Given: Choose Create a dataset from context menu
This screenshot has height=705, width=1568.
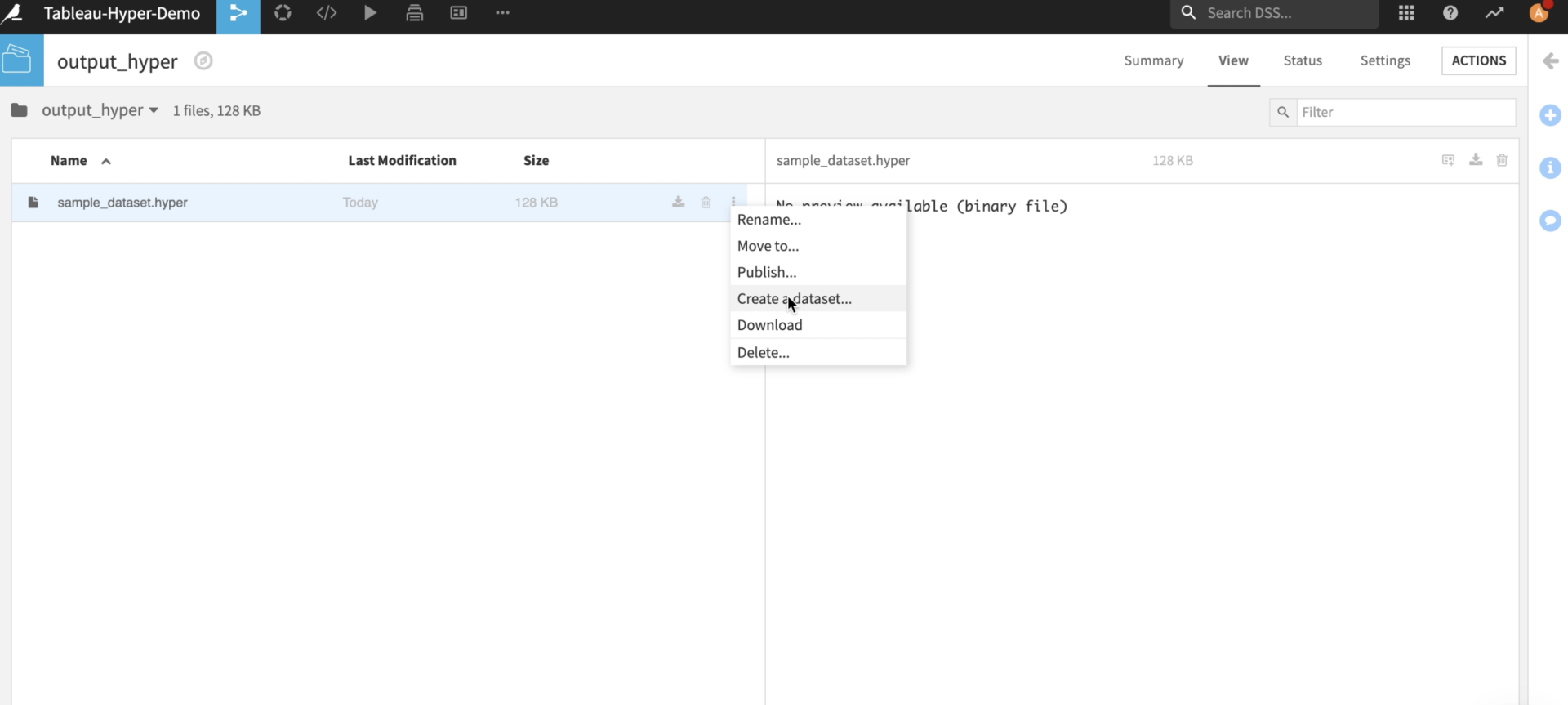Looking at the screenshot, I should [794, 299].
